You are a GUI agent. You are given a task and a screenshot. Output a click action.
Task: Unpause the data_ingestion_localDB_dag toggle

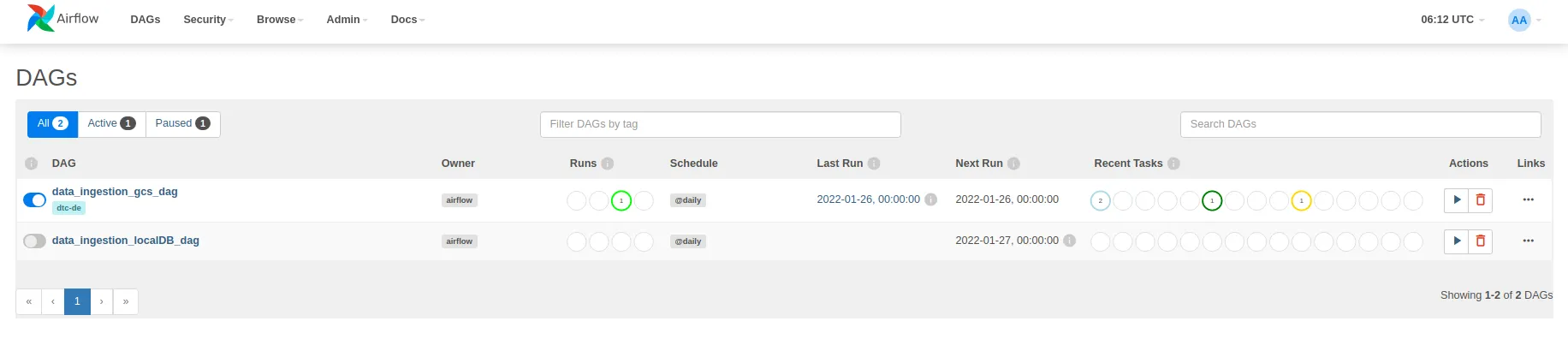[x=34, y=241]
